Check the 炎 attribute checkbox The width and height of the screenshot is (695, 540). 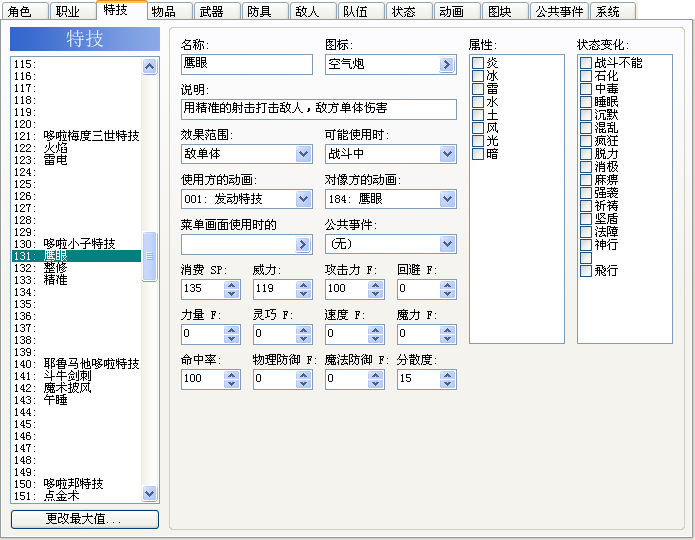point(477,63)
